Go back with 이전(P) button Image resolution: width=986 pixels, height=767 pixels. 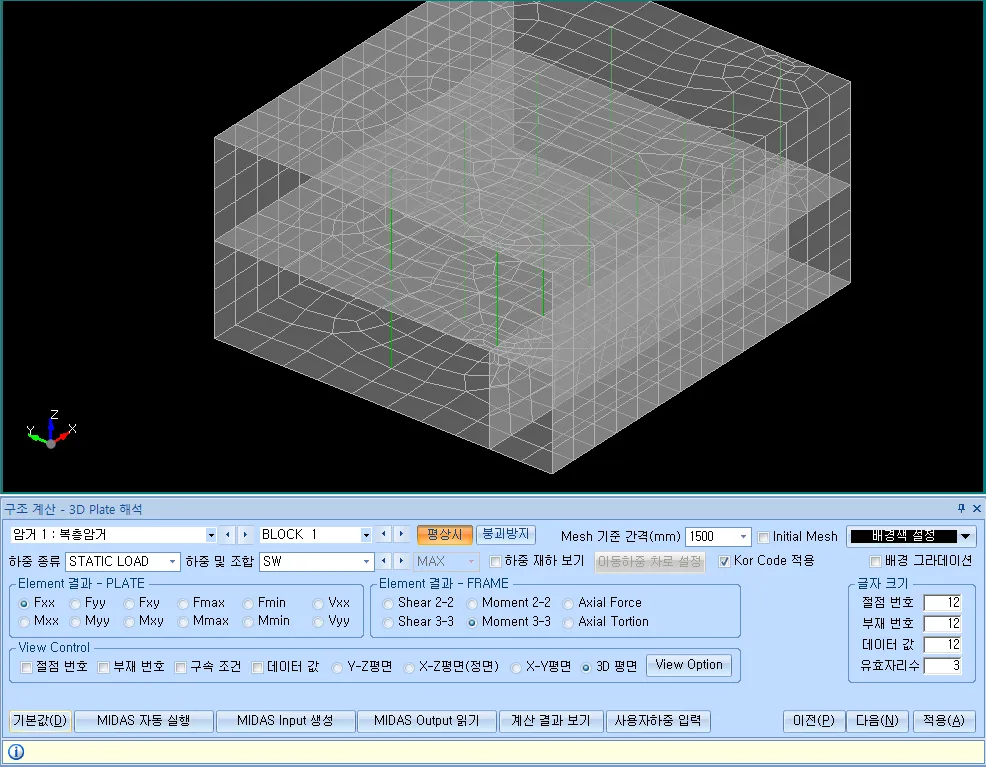(814, 720)
